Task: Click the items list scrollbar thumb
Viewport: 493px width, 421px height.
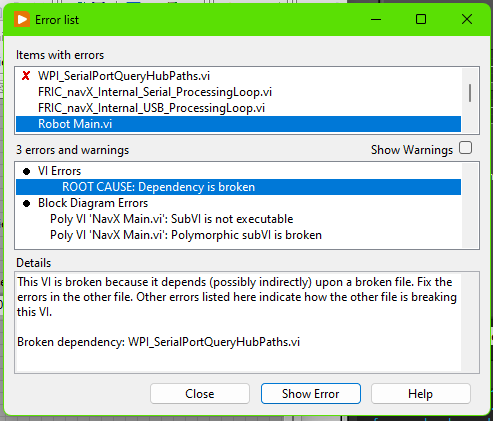Action: [x=470, y=93]
